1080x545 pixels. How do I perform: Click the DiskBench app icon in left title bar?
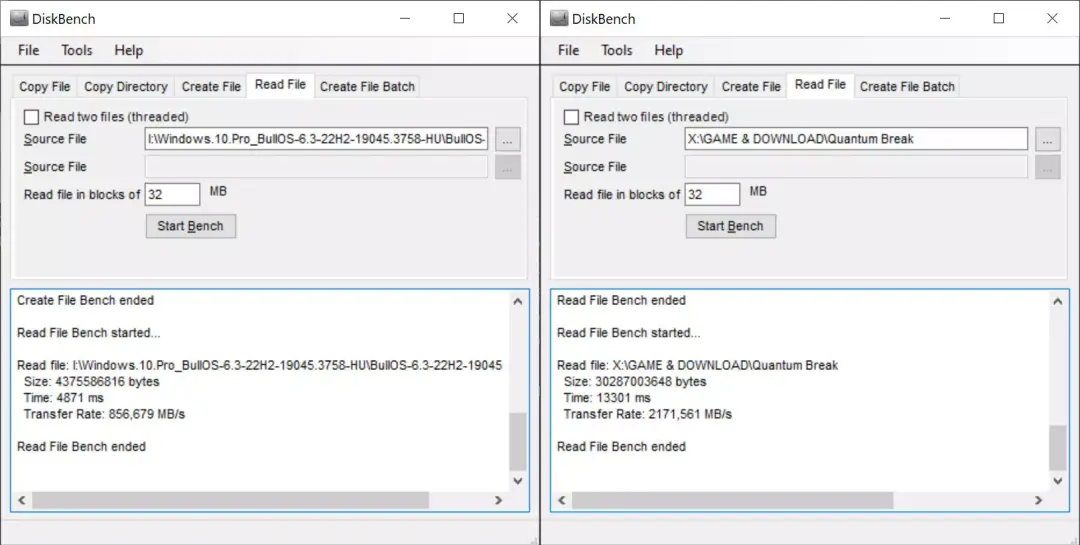(19, 19)
